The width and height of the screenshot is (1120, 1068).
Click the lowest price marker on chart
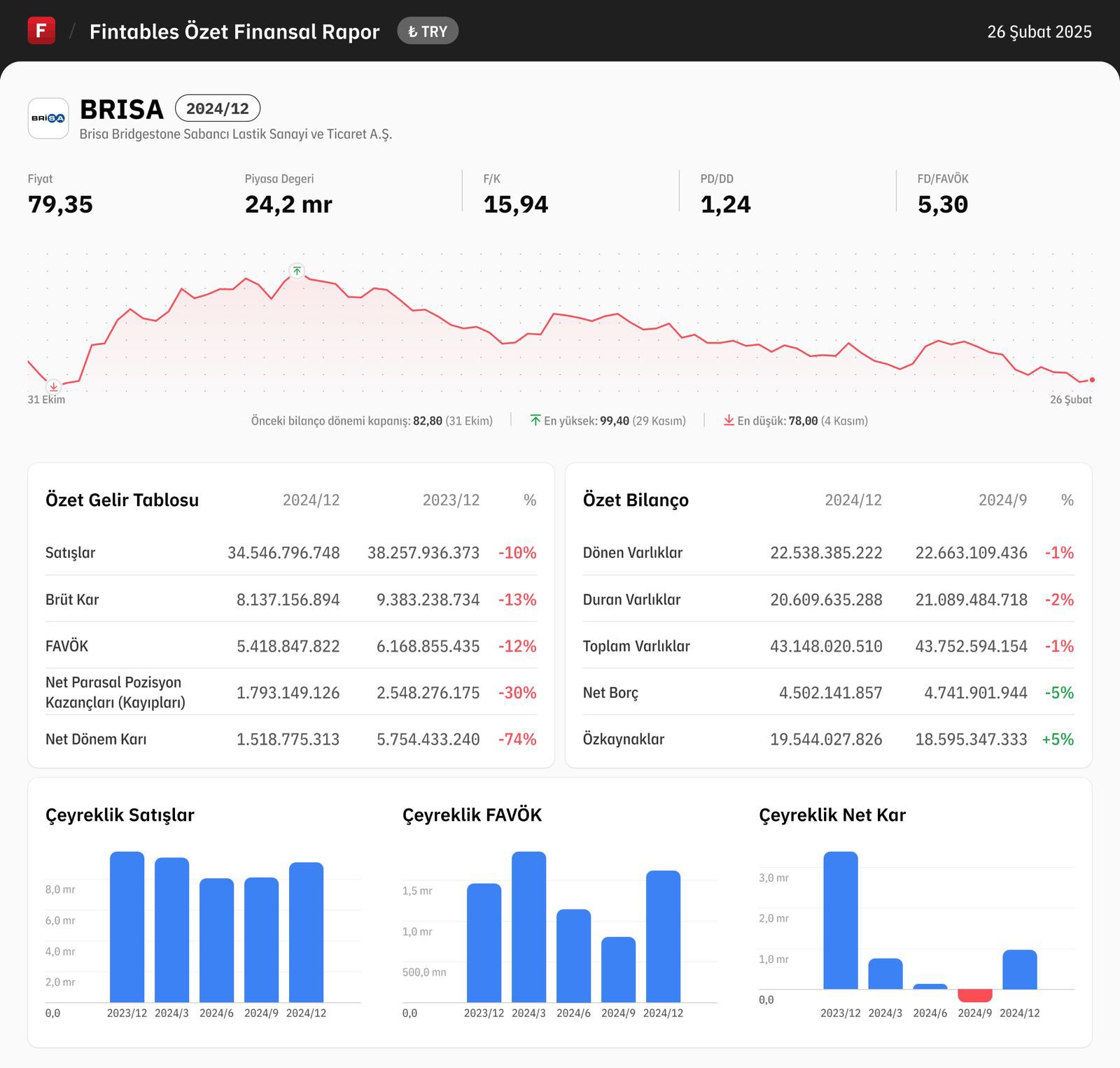(53, 386)
